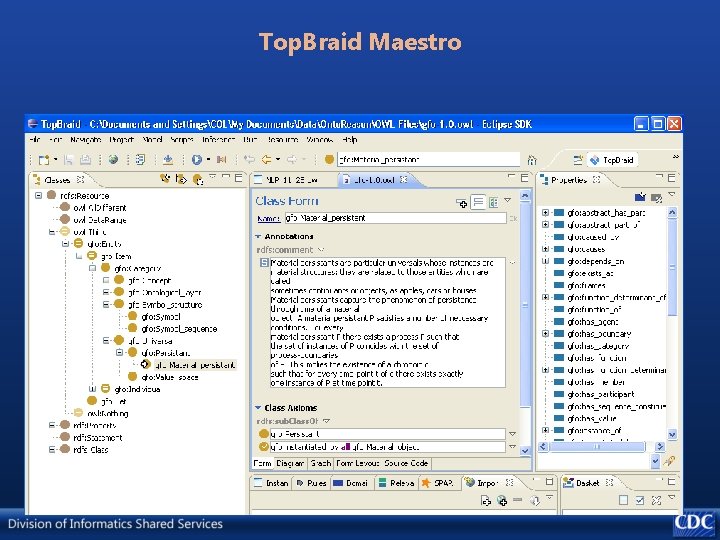
Task: Select gfo:Symbol_sequence in the class tree
Action: [179, 329]
